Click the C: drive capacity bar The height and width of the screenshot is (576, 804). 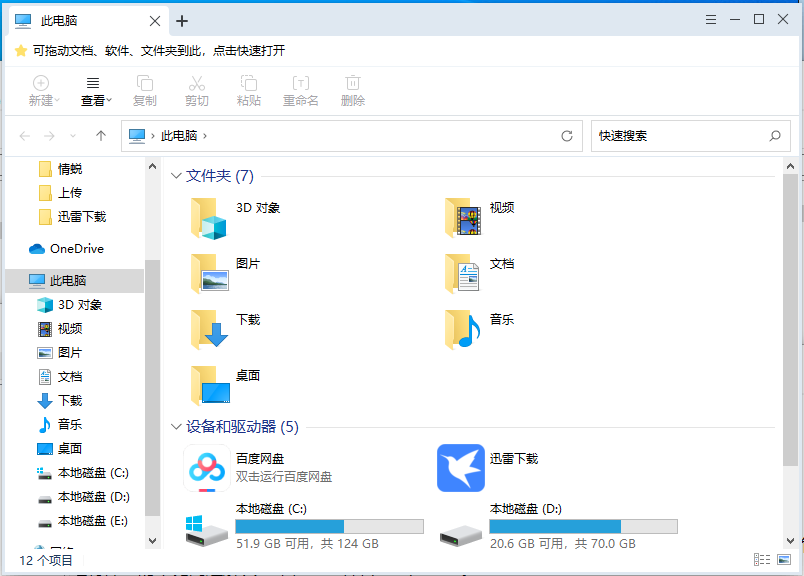tap(330, 525)
